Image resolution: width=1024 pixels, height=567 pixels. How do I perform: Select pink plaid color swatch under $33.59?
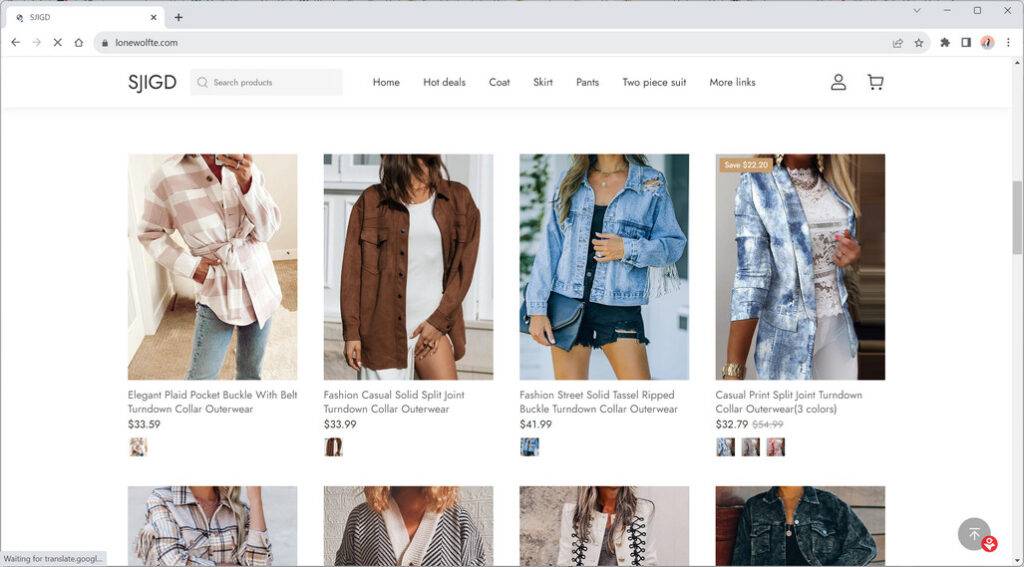pyautogui.click(x=138, y=447)
